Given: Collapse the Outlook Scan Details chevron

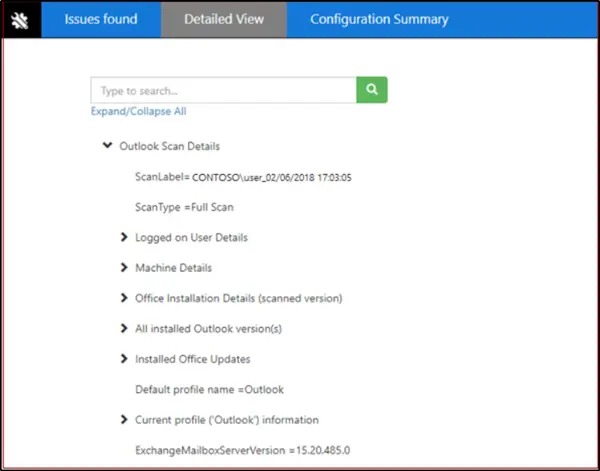Looking at the screenshot, I should [108, 145].
